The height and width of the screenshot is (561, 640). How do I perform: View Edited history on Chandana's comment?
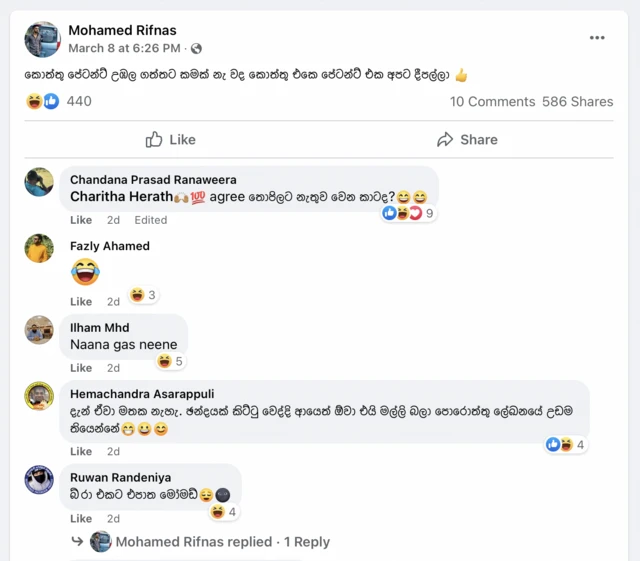pyautogui.click(x=151, y=220)
